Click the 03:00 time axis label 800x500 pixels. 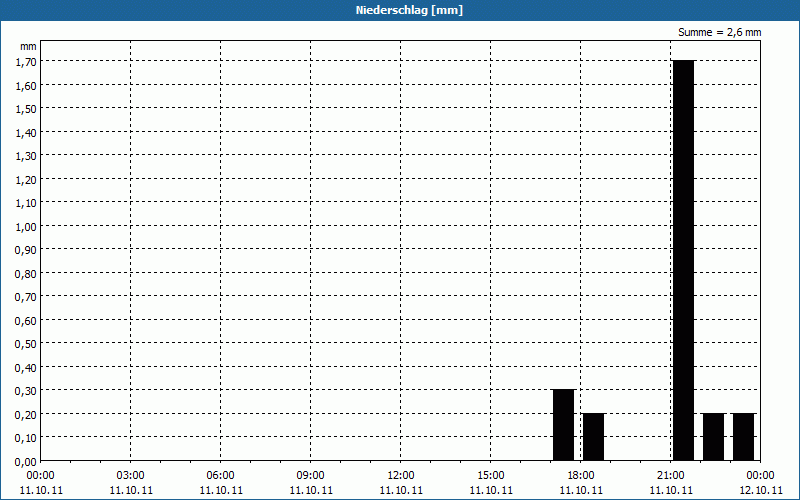(x=130, y=475)
